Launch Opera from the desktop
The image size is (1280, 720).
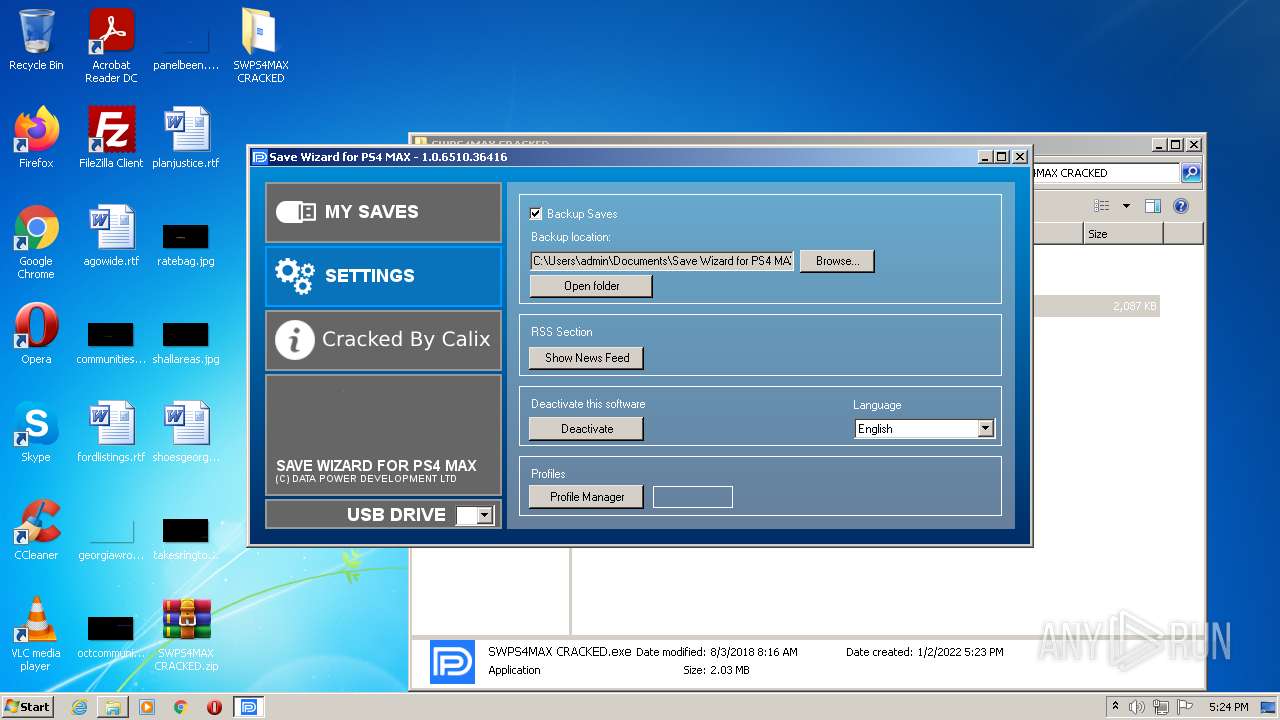pos(36,334)
